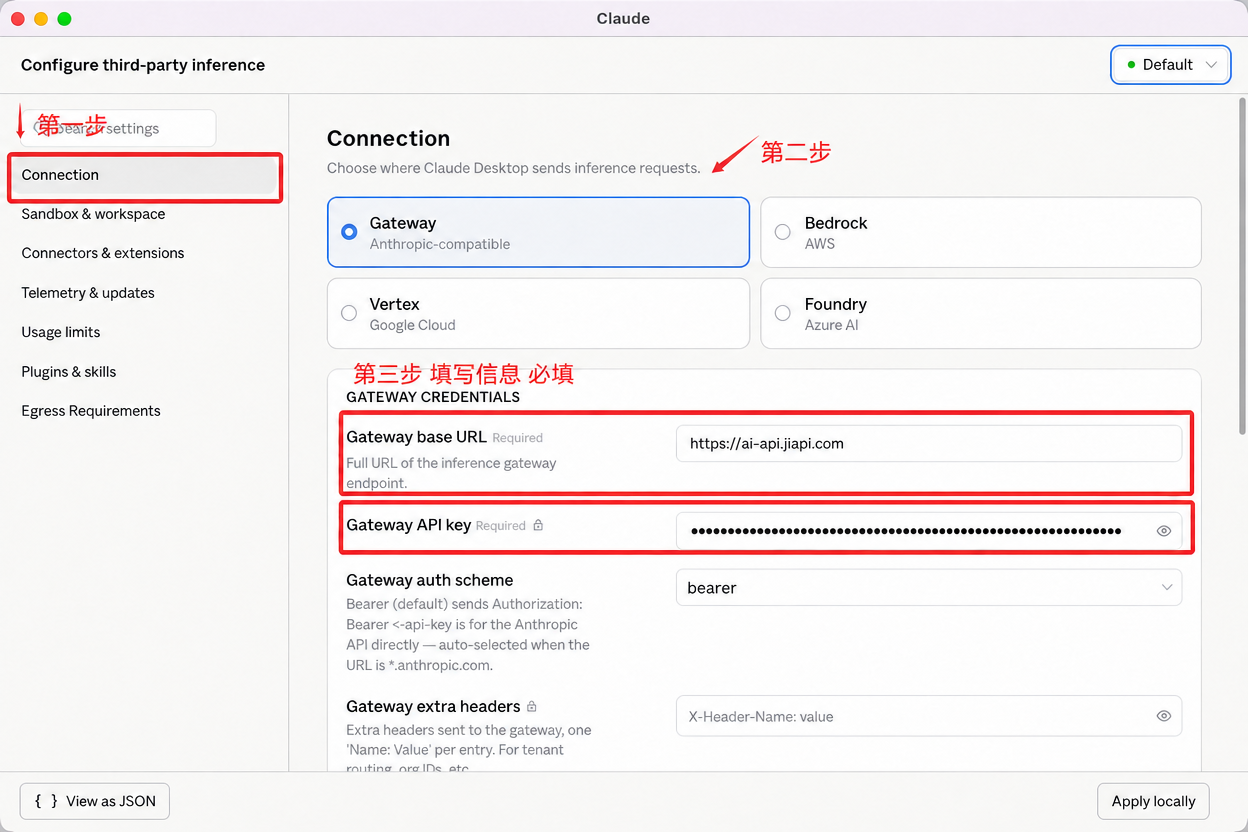Image resolution: width=1248 pixels, height=832 pixels.
Task: Open Egress Requirements section
Action: 91,411
